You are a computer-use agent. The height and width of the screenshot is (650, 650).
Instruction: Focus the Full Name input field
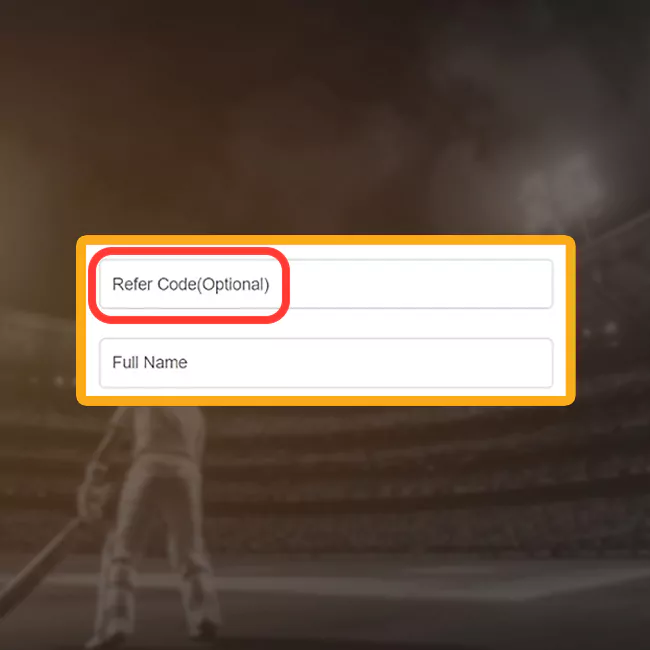click(x=326, y=363)
